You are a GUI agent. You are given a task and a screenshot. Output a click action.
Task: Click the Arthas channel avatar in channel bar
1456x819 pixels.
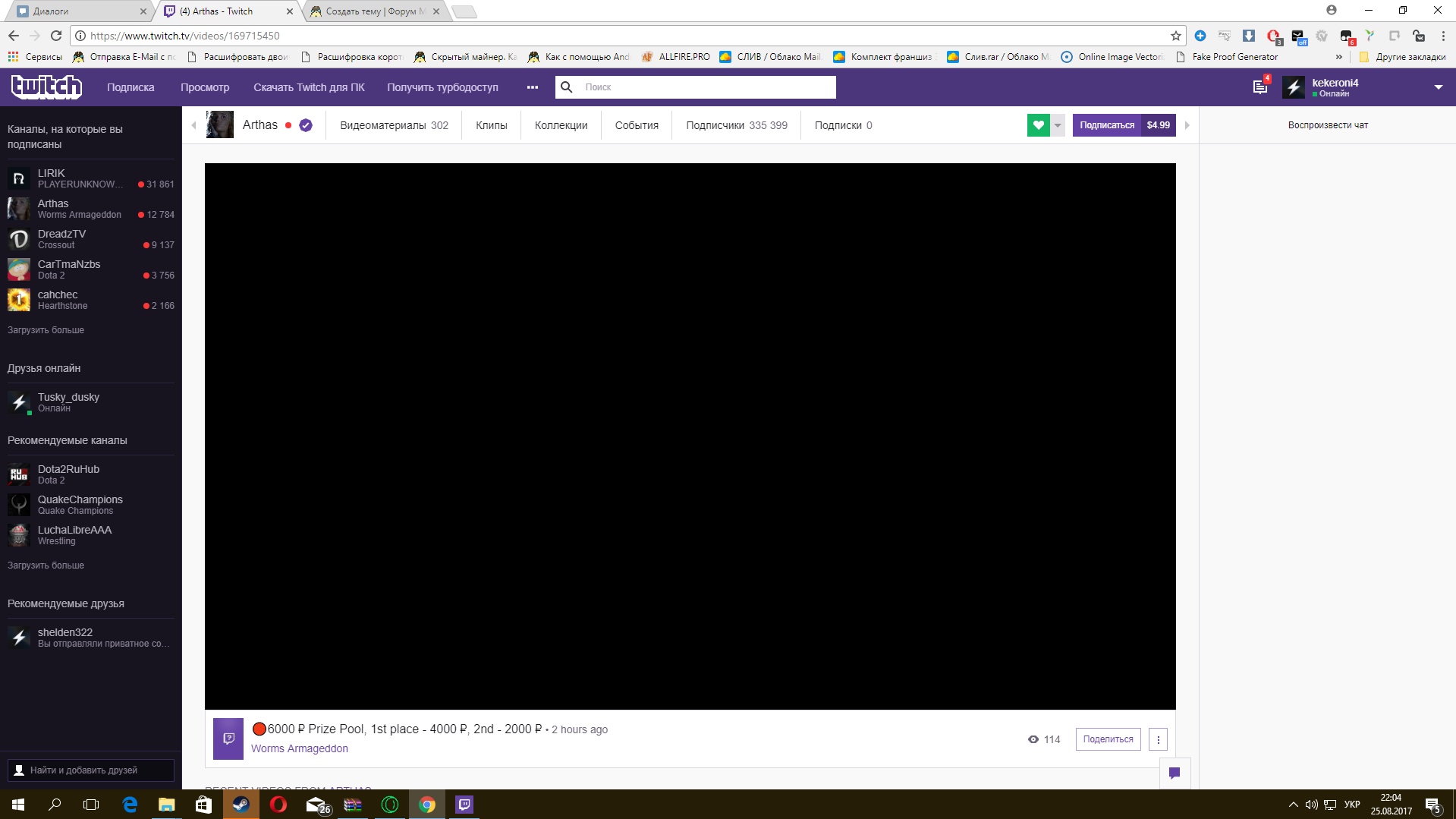pos(220,125)
